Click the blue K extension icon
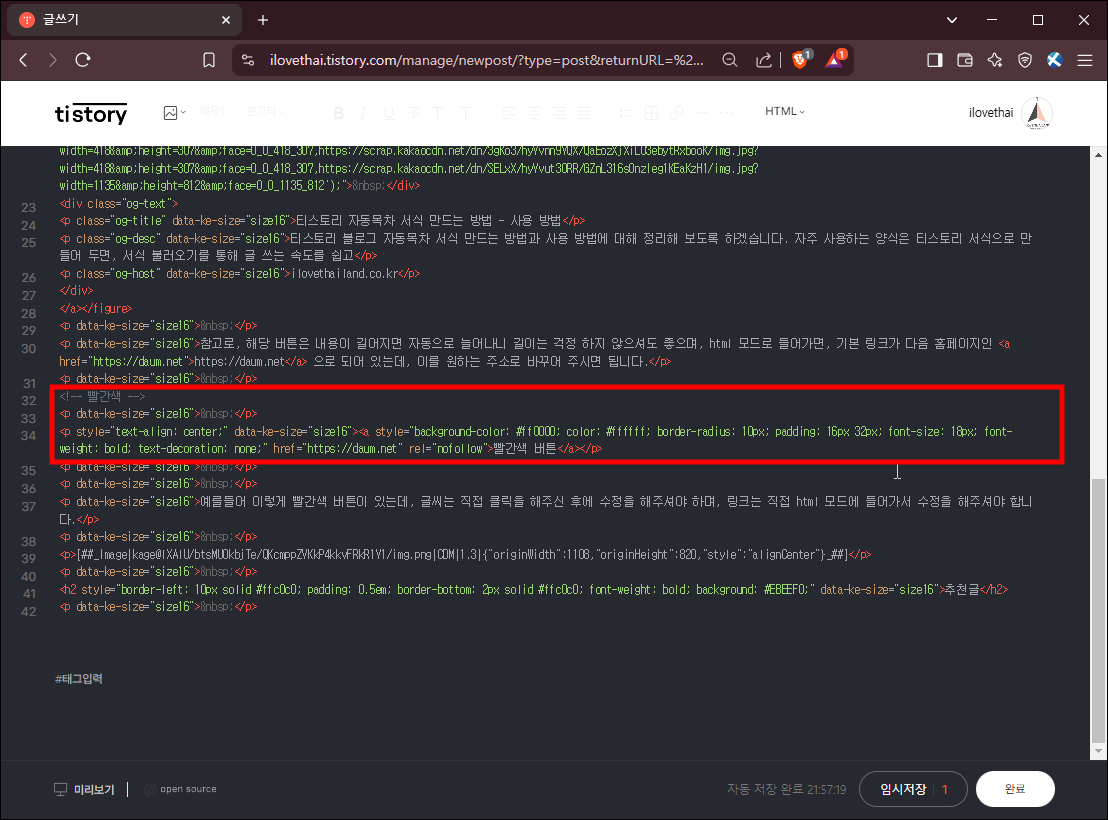 tap(1054, 60)
